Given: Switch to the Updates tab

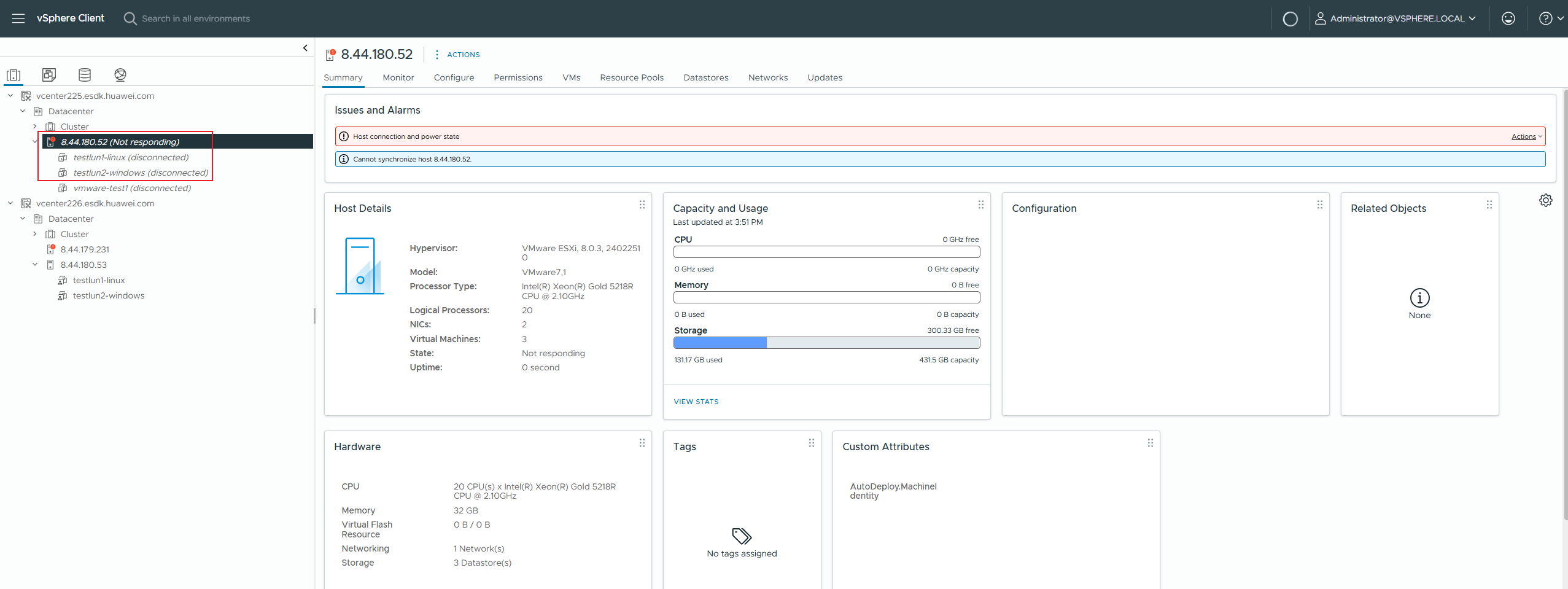Looking at the screenshot, I should 825,77.
